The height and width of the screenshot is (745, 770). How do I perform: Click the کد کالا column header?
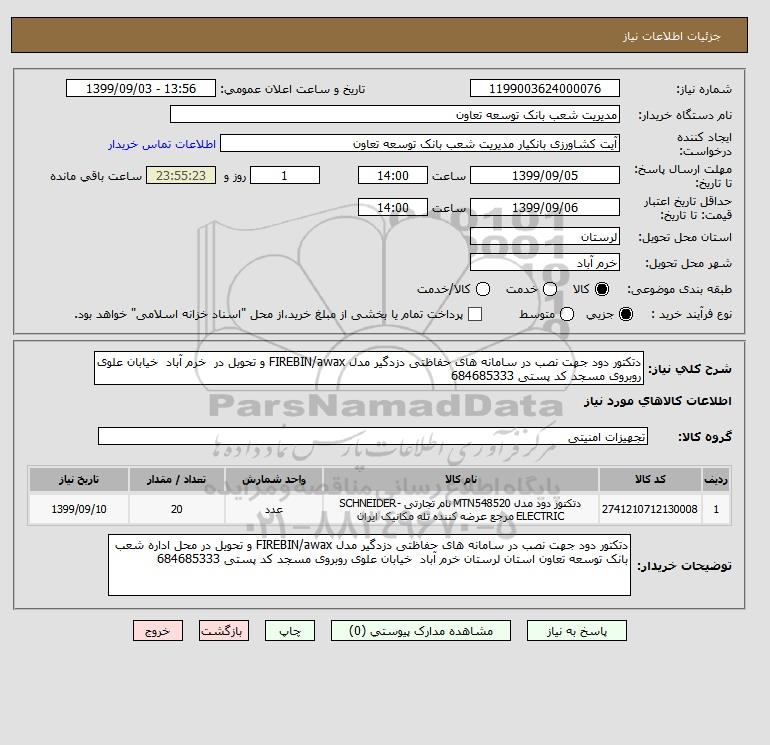650,479
